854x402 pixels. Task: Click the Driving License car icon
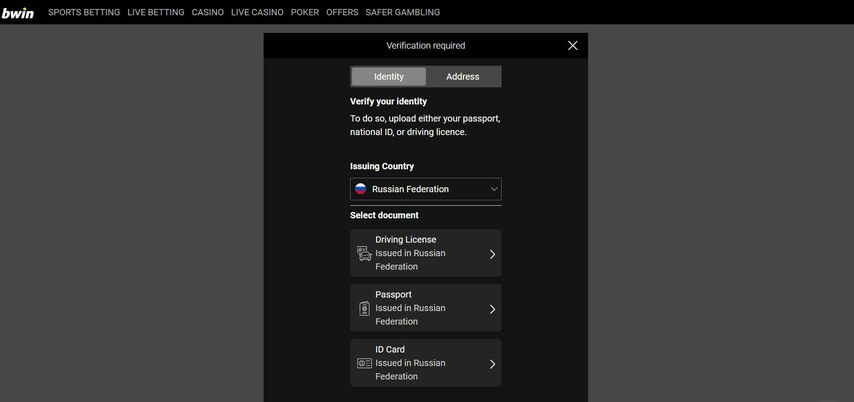(x=364, y=253)
